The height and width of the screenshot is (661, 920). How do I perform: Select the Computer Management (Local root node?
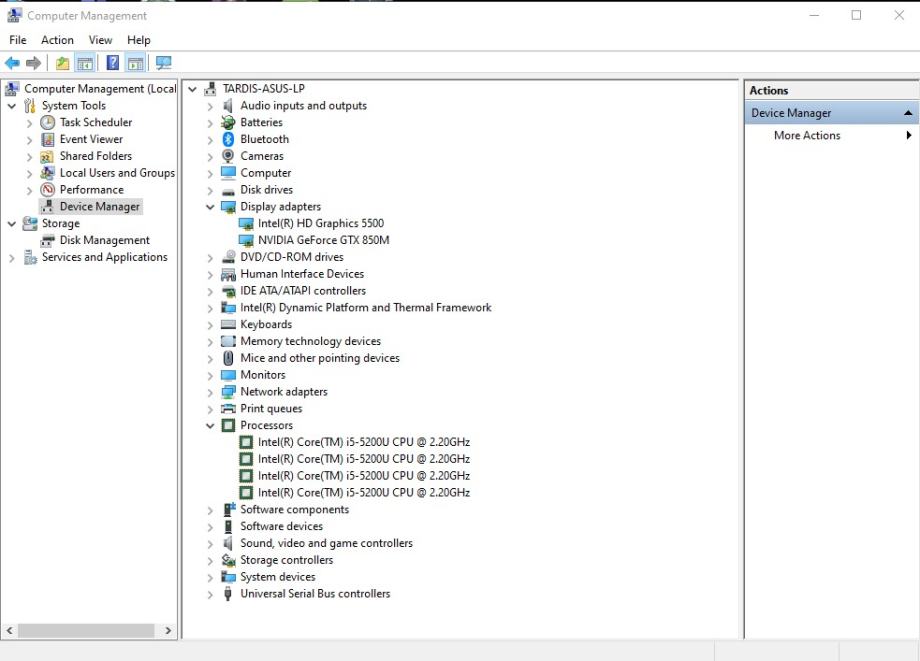tap(100, 89)
